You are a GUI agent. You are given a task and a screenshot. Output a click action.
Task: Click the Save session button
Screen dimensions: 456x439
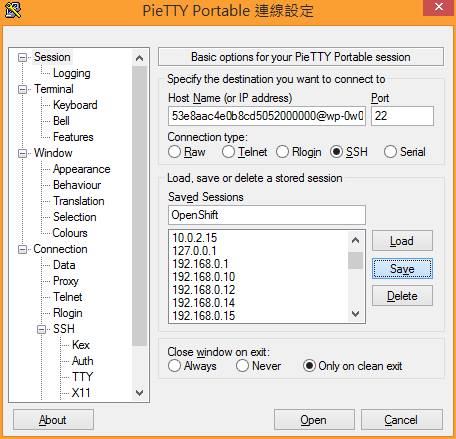point(402,269)
